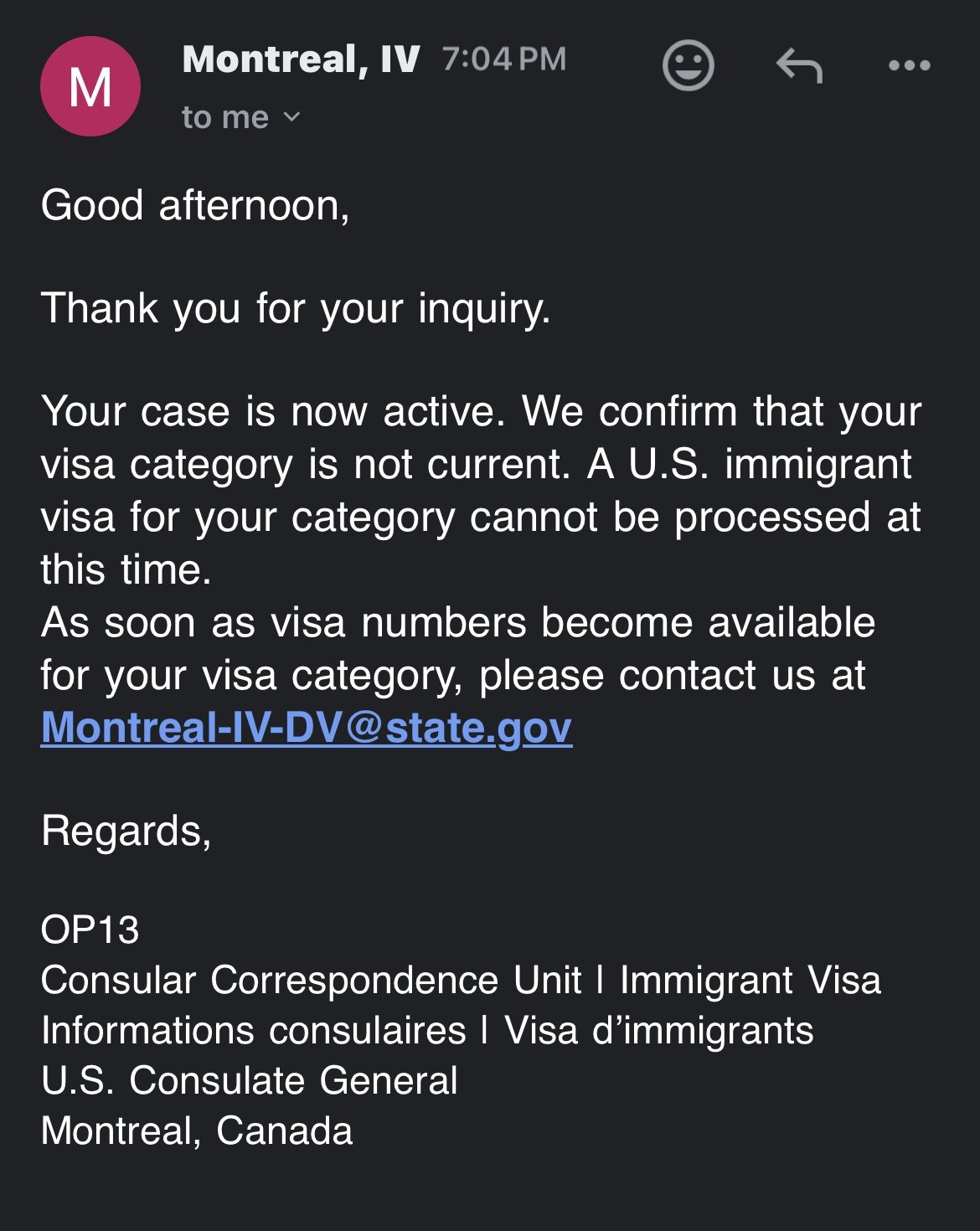Open the Montreal-IV-DV@state.gov email link
Screen dimensions: 980x1231
[x=307, y=727]
